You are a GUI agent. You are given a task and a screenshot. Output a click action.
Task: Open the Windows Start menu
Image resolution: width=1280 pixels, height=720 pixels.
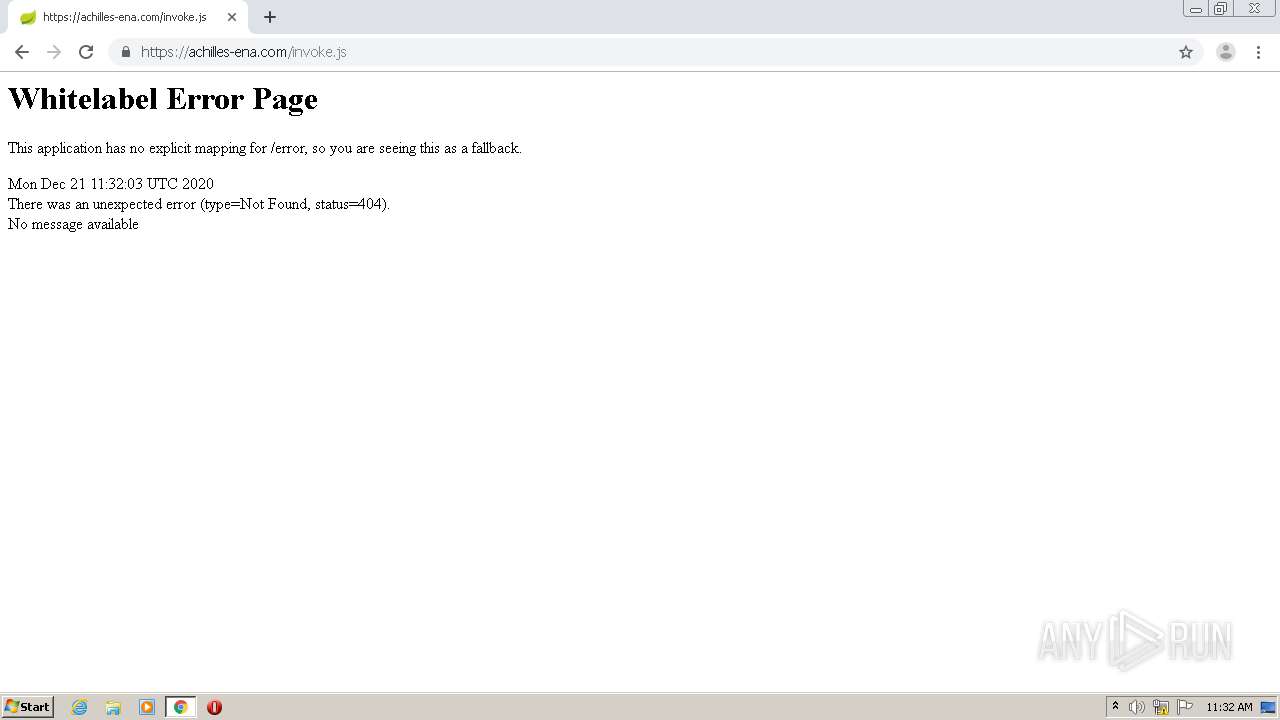[x=28, y=706]
